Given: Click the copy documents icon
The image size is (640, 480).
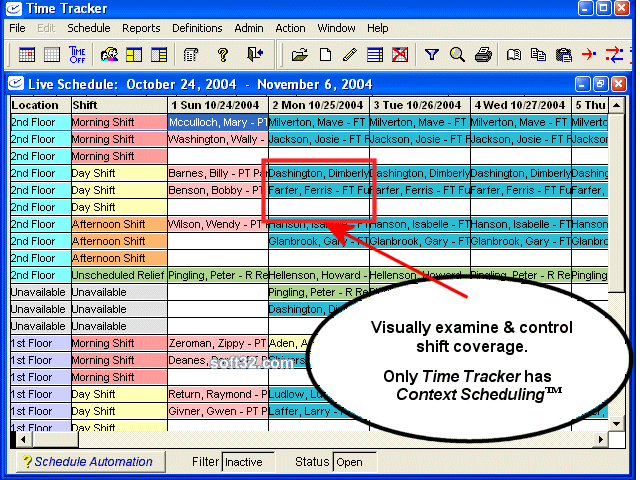Looking at the screenshot, I should pos(538,54).
